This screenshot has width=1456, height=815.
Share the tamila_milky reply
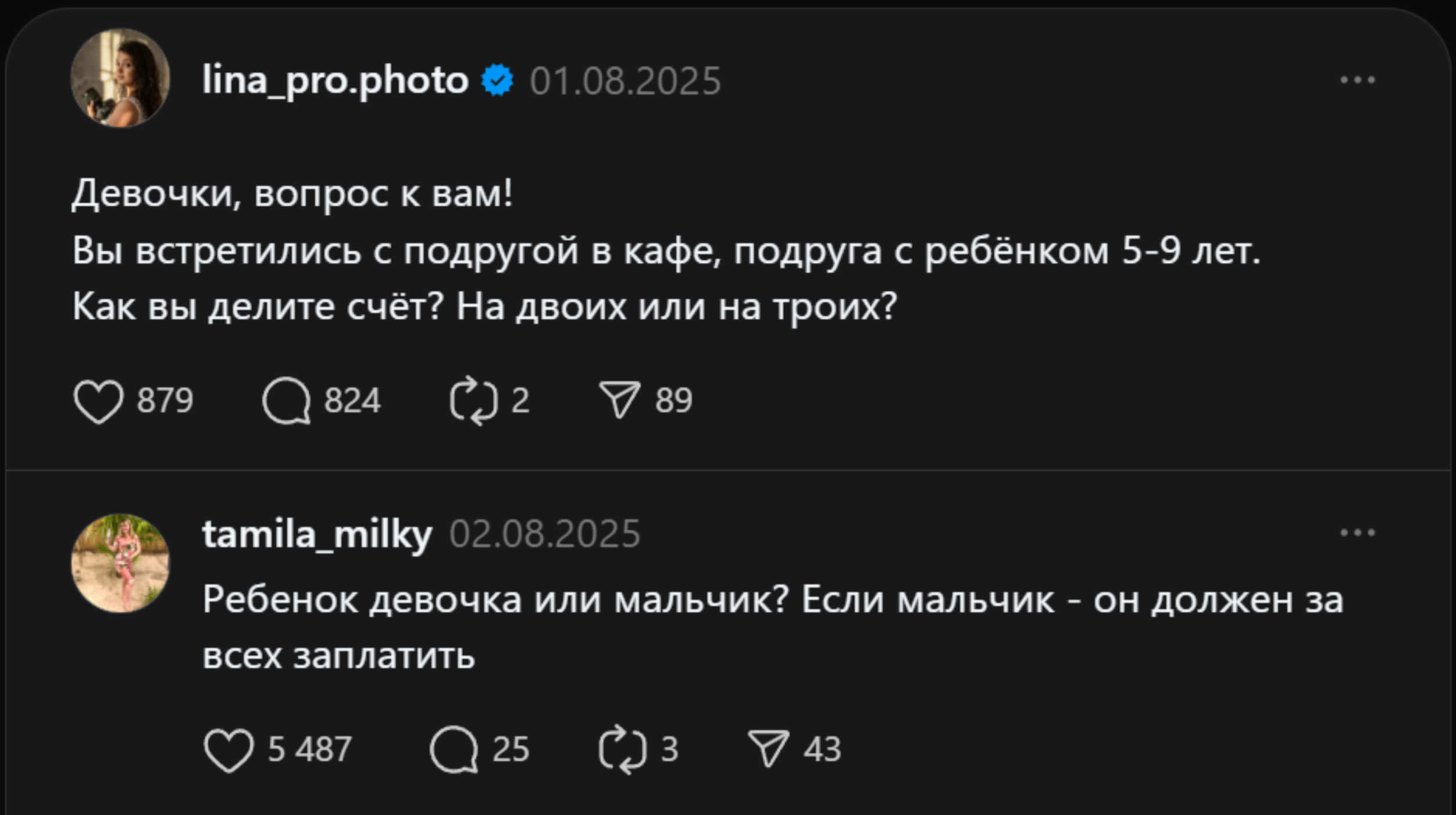click(768, 749)
